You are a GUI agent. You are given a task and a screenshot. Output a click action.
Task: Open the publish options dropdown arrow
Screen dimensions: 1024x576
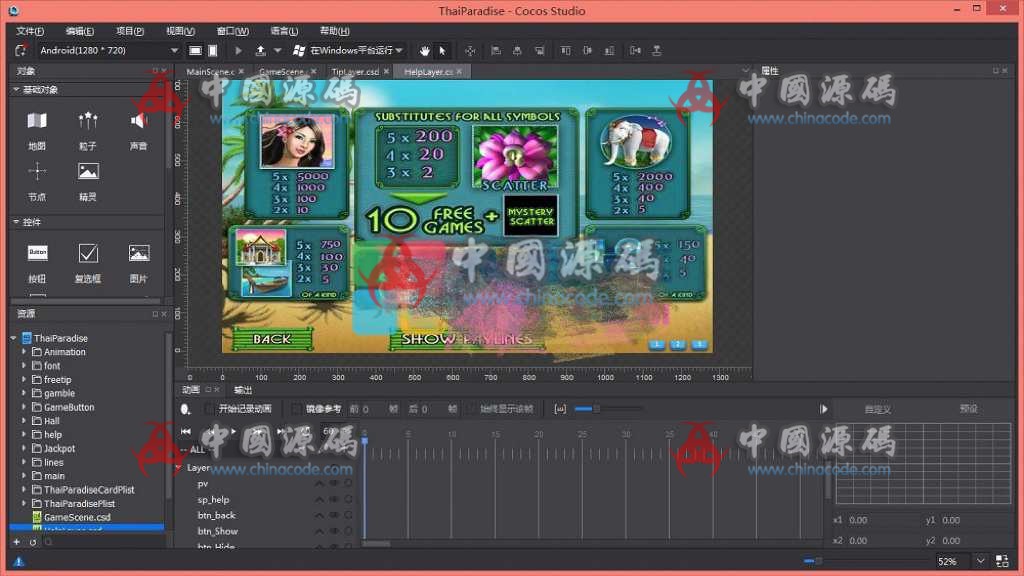[x=278, y=50]
